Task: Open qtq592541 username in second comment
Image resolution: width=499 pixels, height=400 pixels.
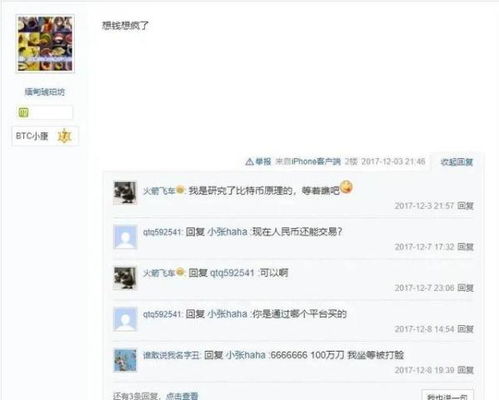Action: (162, 232)
